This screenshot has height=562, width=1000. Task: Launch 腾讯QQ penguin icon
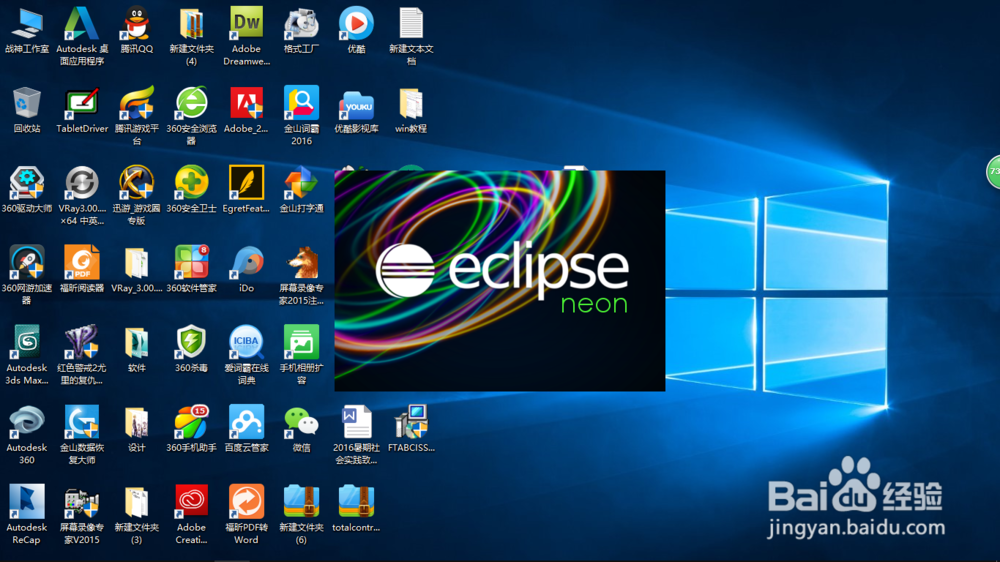(136, 24)
